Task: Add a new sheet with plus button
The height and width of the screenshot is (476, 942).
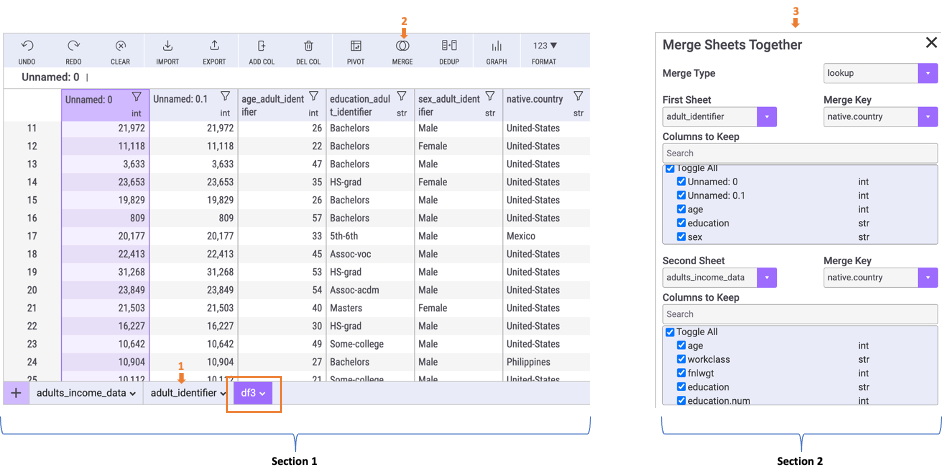Action: click(x=16, y=393)
